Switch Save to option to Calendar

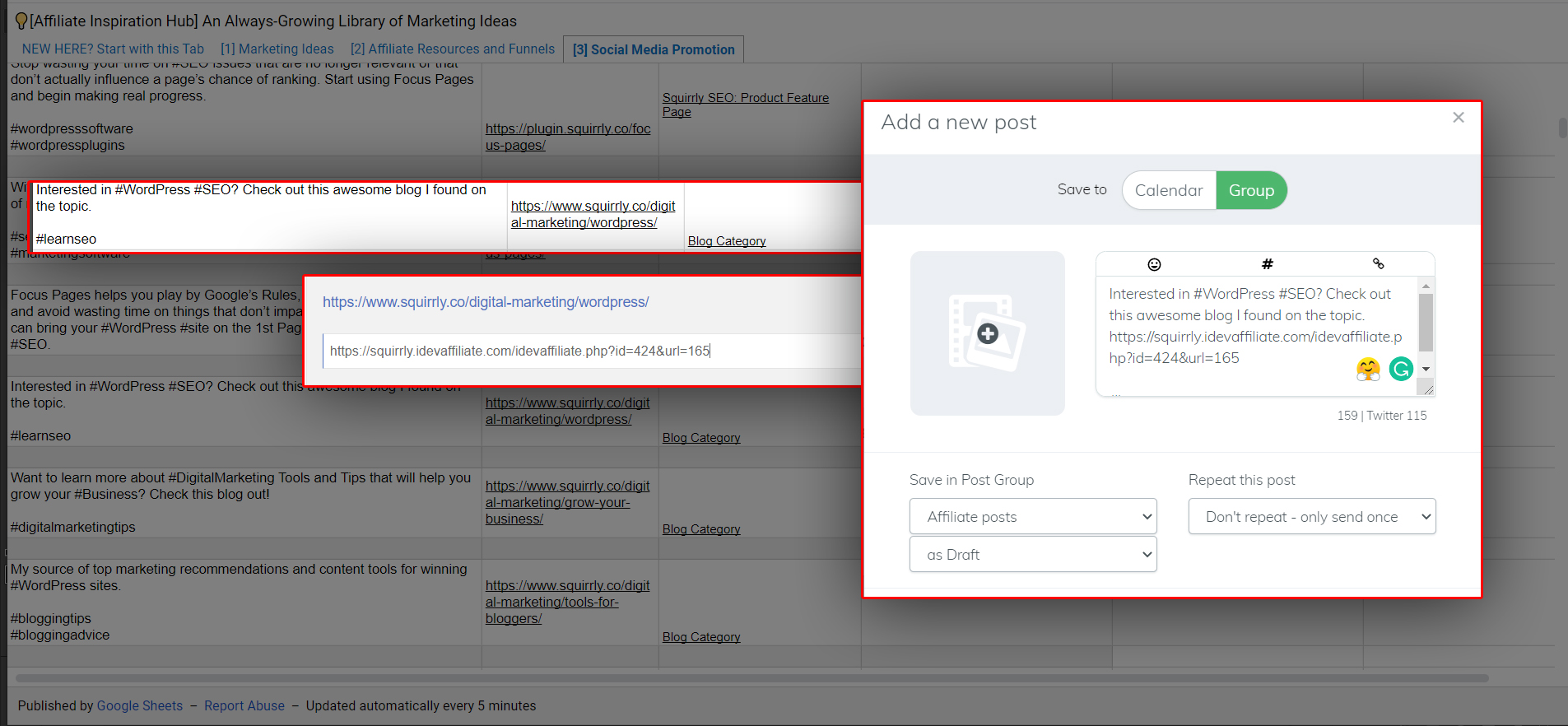point(1169,190)
